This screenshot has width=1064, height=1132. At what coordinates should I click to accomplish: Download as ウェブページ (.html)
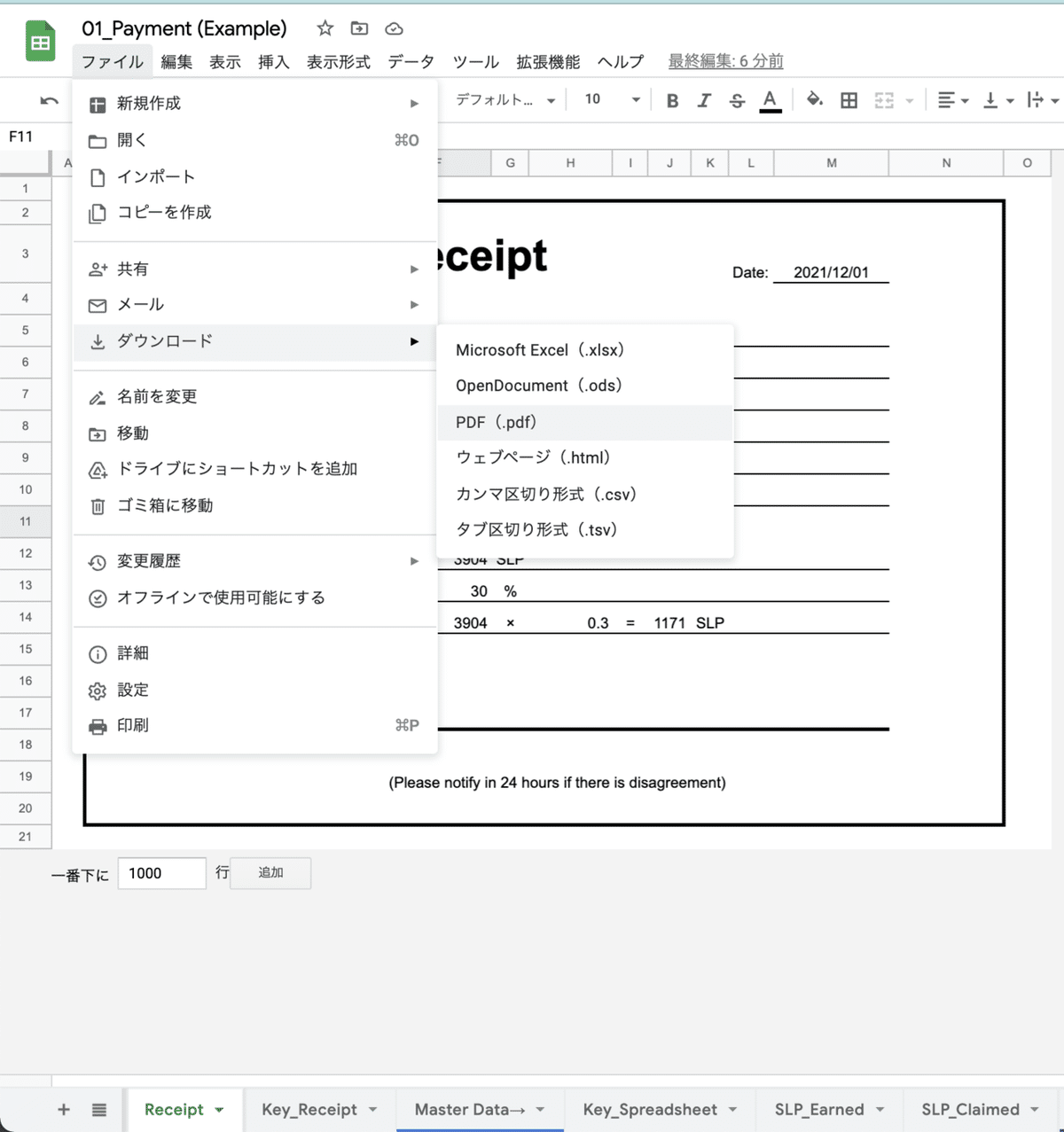pyautogui.click(x=585, y=458)
